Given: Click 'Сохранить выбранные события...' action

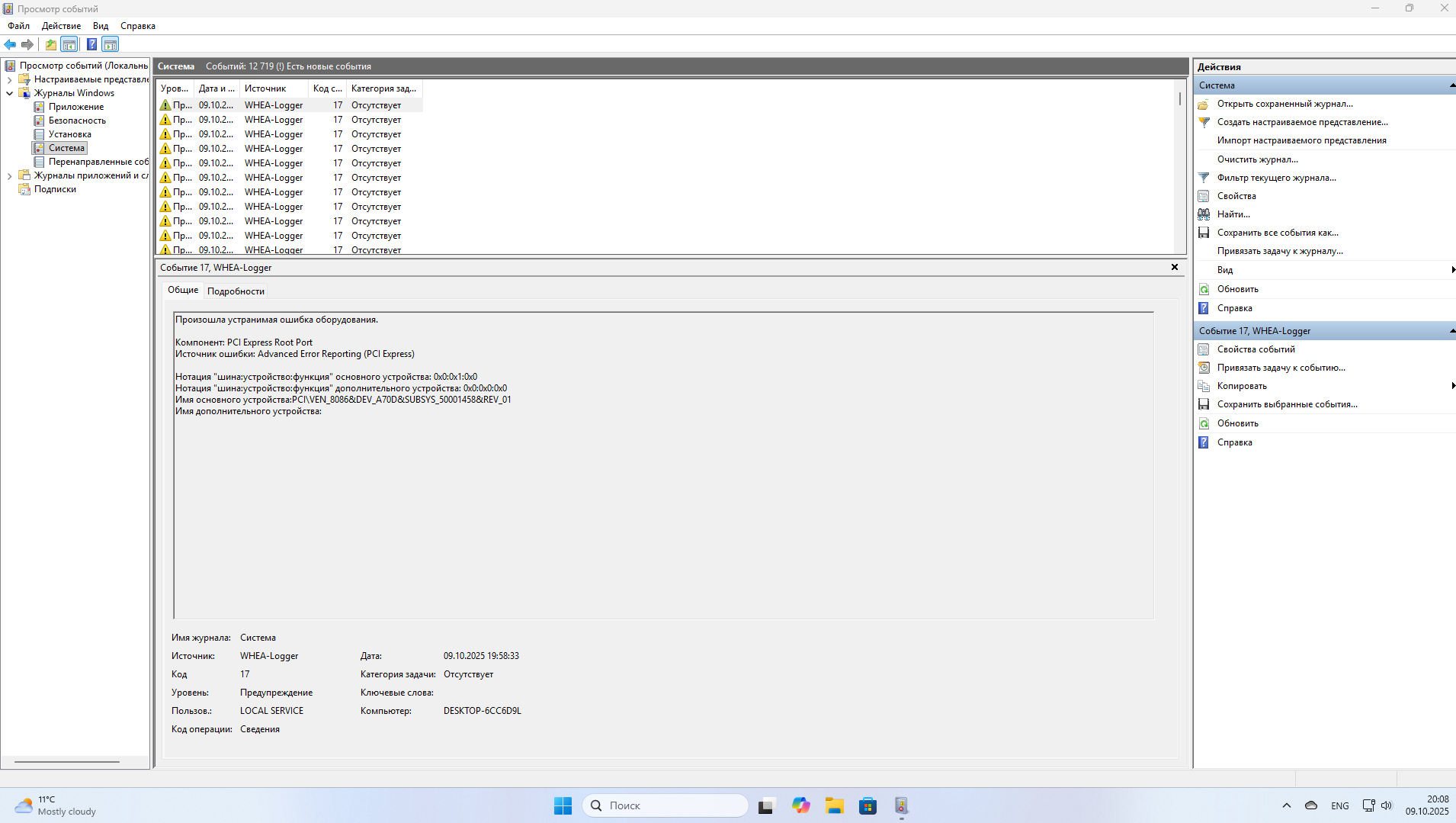Looking at the screenshot, I should pos(1287,404).
